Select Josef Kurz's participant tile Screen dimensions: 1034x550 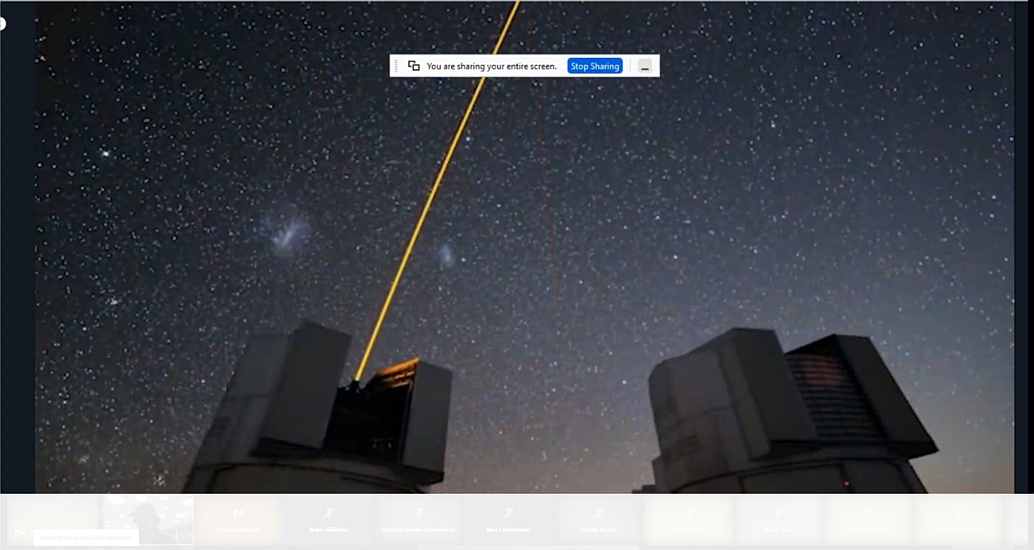point(778,520)
